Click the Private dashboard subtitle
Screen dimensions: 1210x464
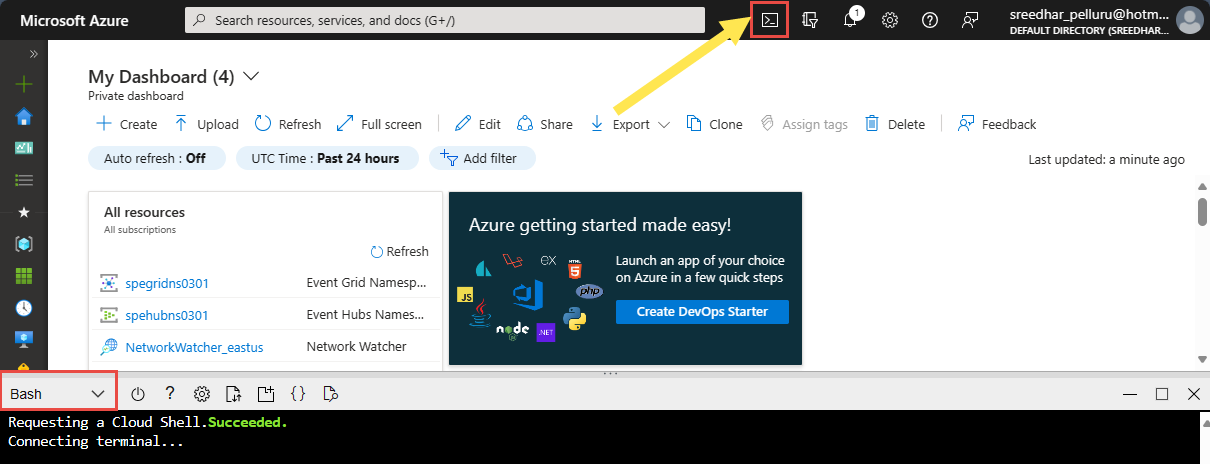pos(136,96)
